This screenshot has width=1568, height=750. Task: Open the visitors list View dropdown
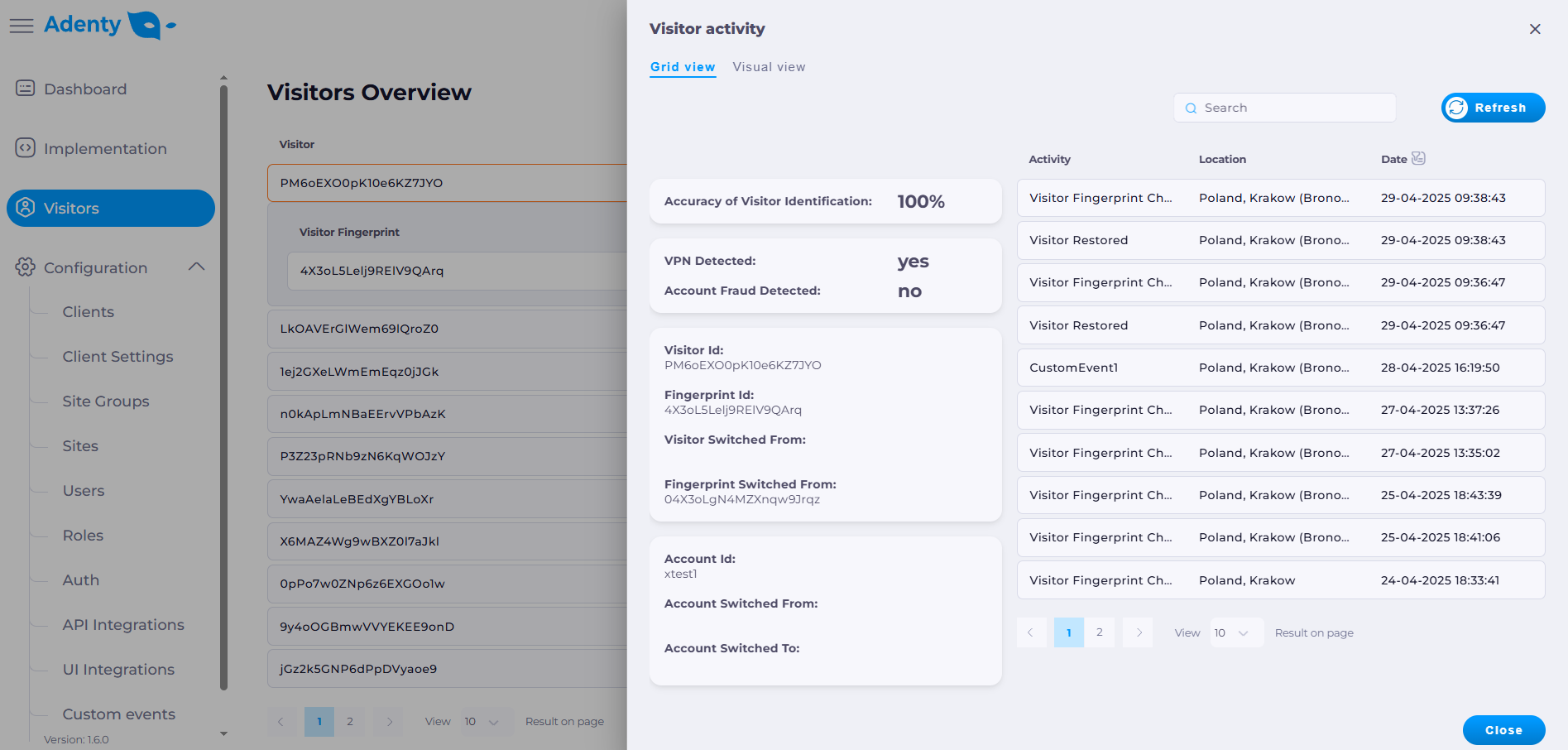tap(482, 722)
